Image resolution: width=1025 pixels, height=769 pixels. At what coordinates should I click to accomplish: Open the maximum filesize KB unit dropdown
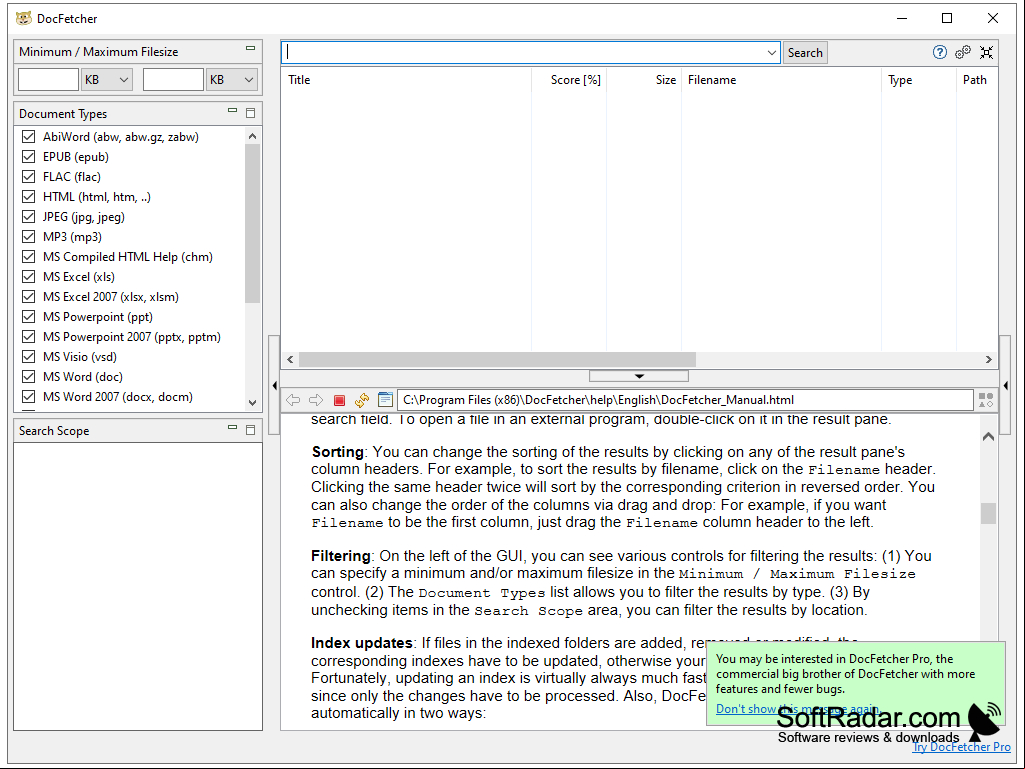click(x=232, y=80)
